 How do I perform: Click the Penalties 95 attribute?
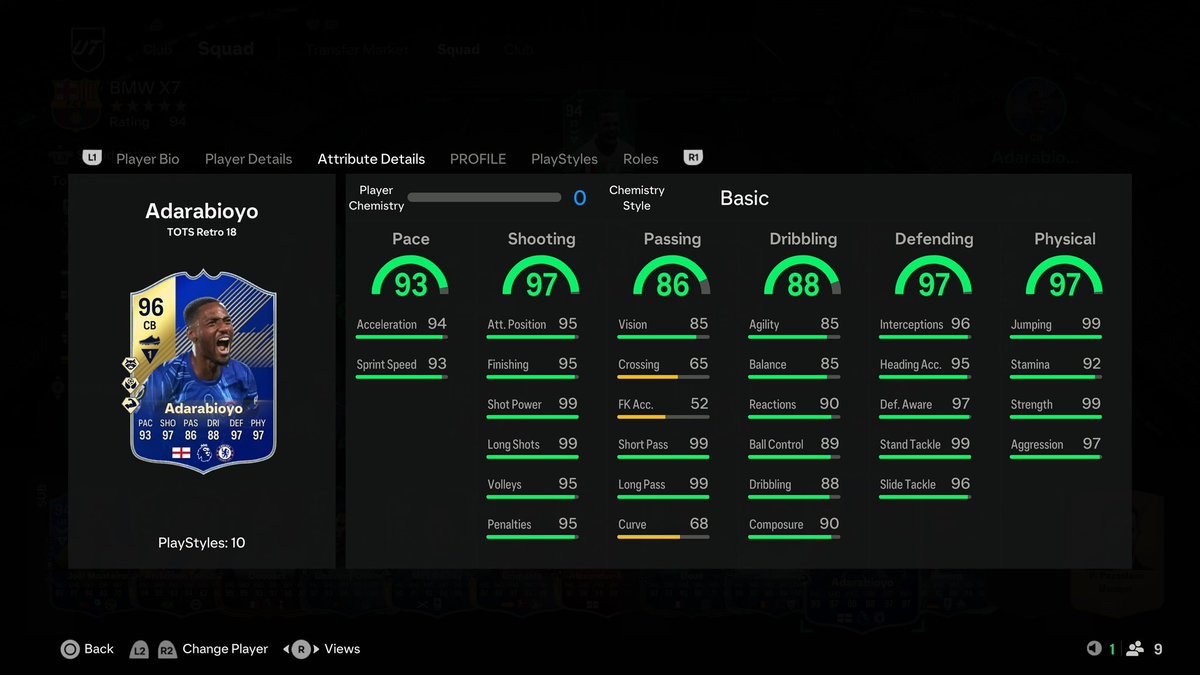click(532, 526)
